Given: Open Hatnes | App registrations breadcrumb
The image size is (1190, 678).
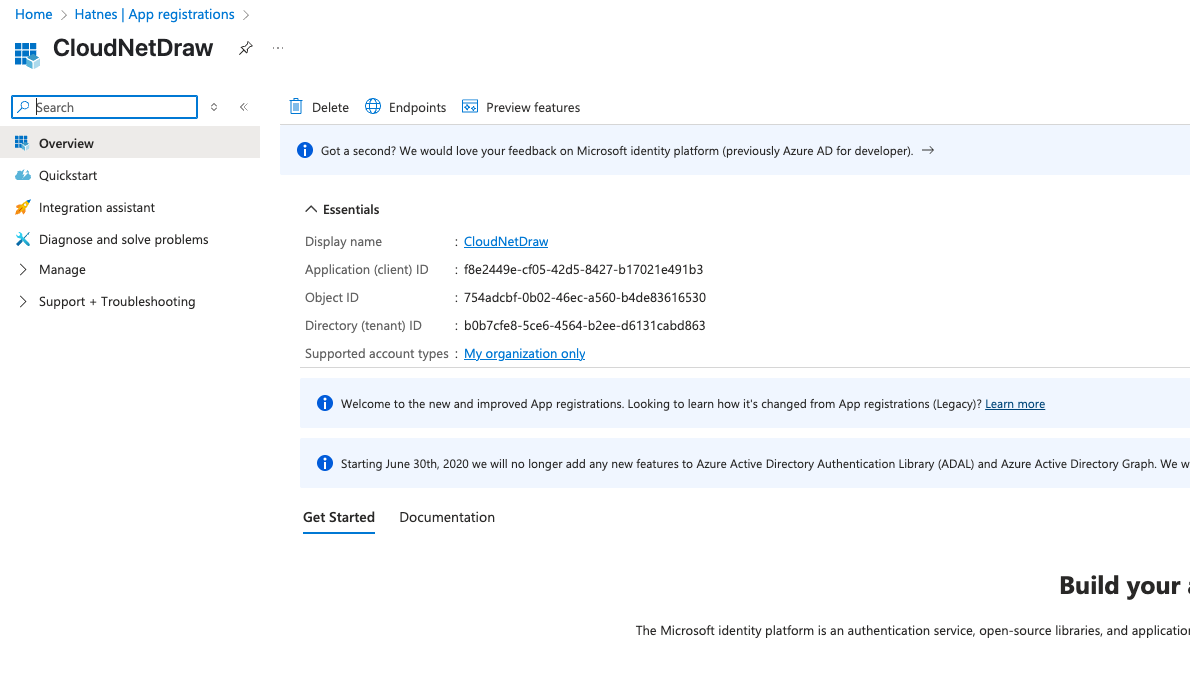Looking at the screenshot, I should pyautogui.click(x=154, y=14).
